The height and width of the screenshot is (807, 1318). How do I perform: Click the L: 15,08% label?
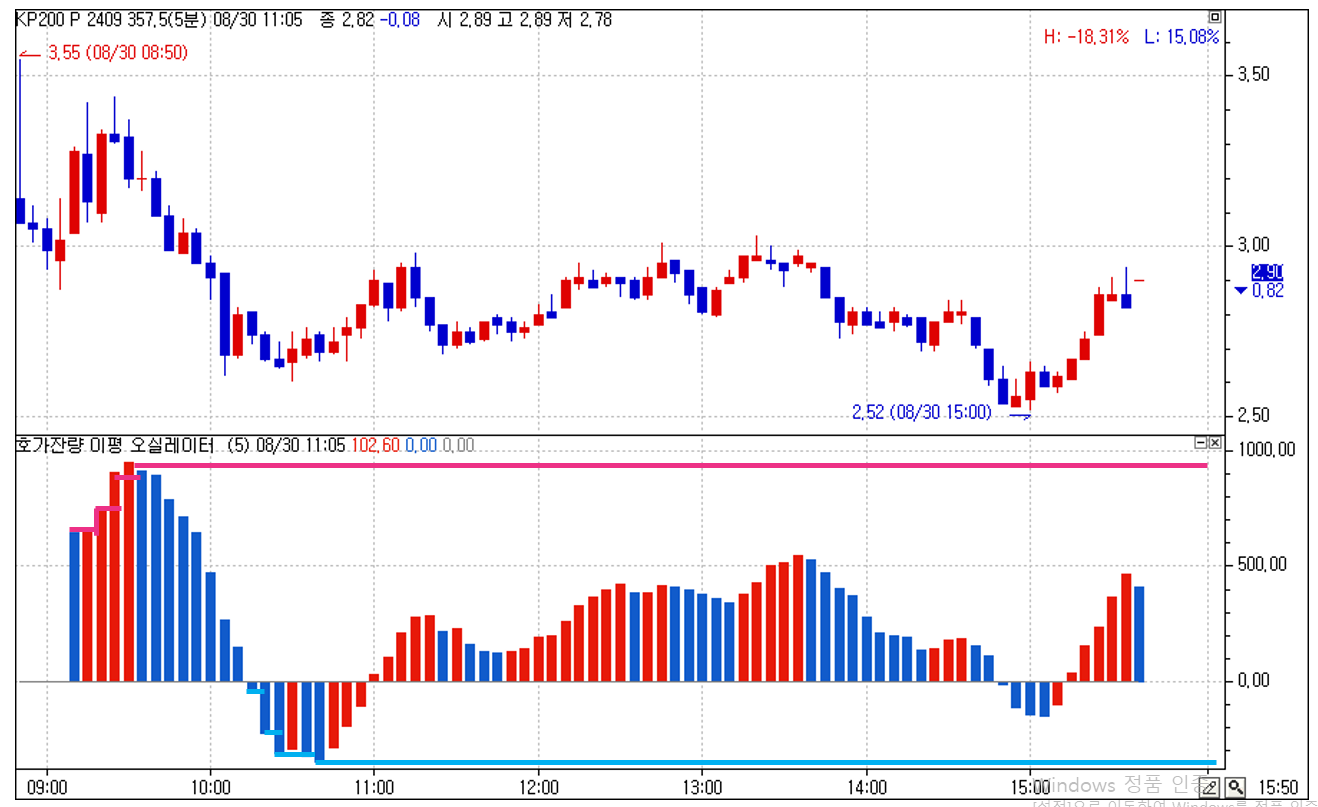click(x=1182, y=37)
